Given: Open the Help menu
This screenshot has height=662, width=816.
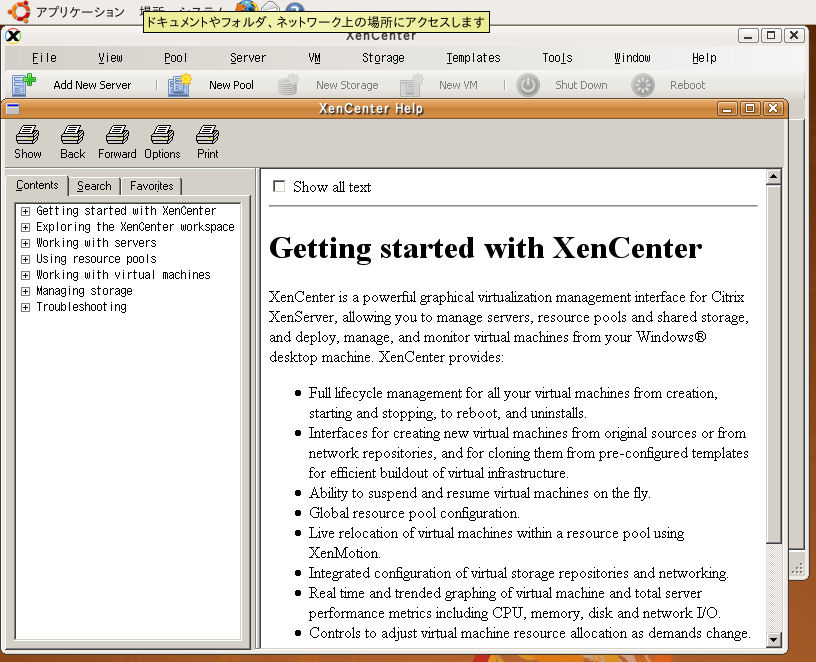Looking at the screenshot, I should click(704, 58).
